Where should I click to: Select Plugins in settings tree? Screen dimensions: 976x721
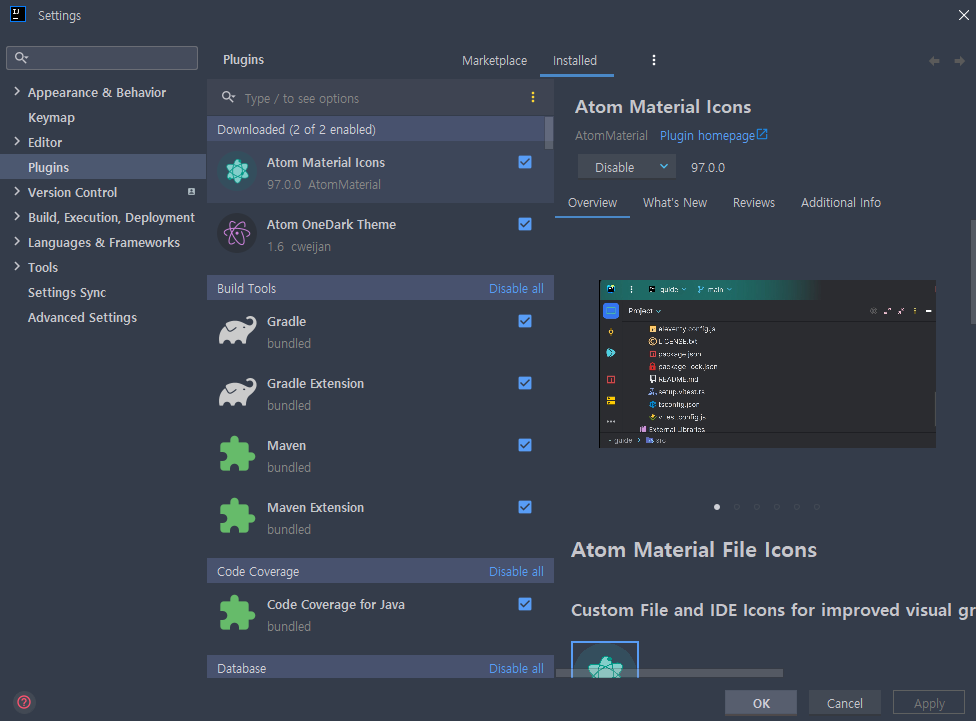103,167
